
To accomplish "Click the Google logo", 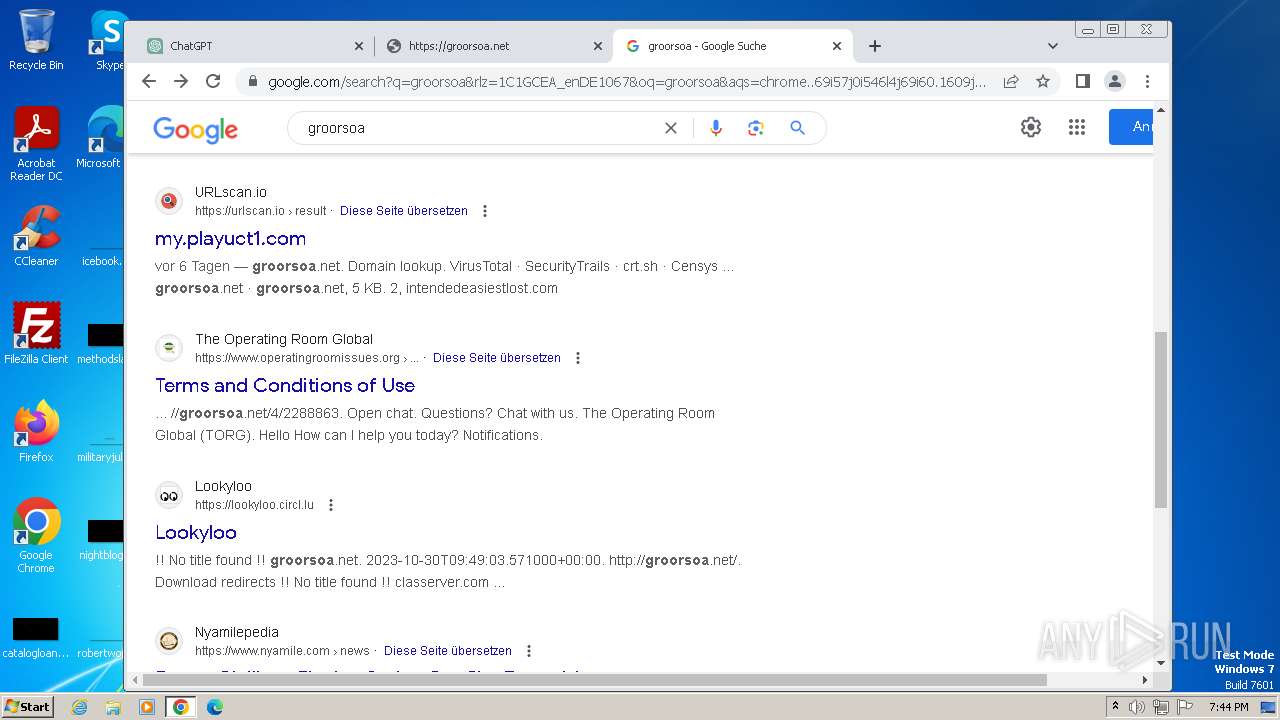I will [195, 129].
